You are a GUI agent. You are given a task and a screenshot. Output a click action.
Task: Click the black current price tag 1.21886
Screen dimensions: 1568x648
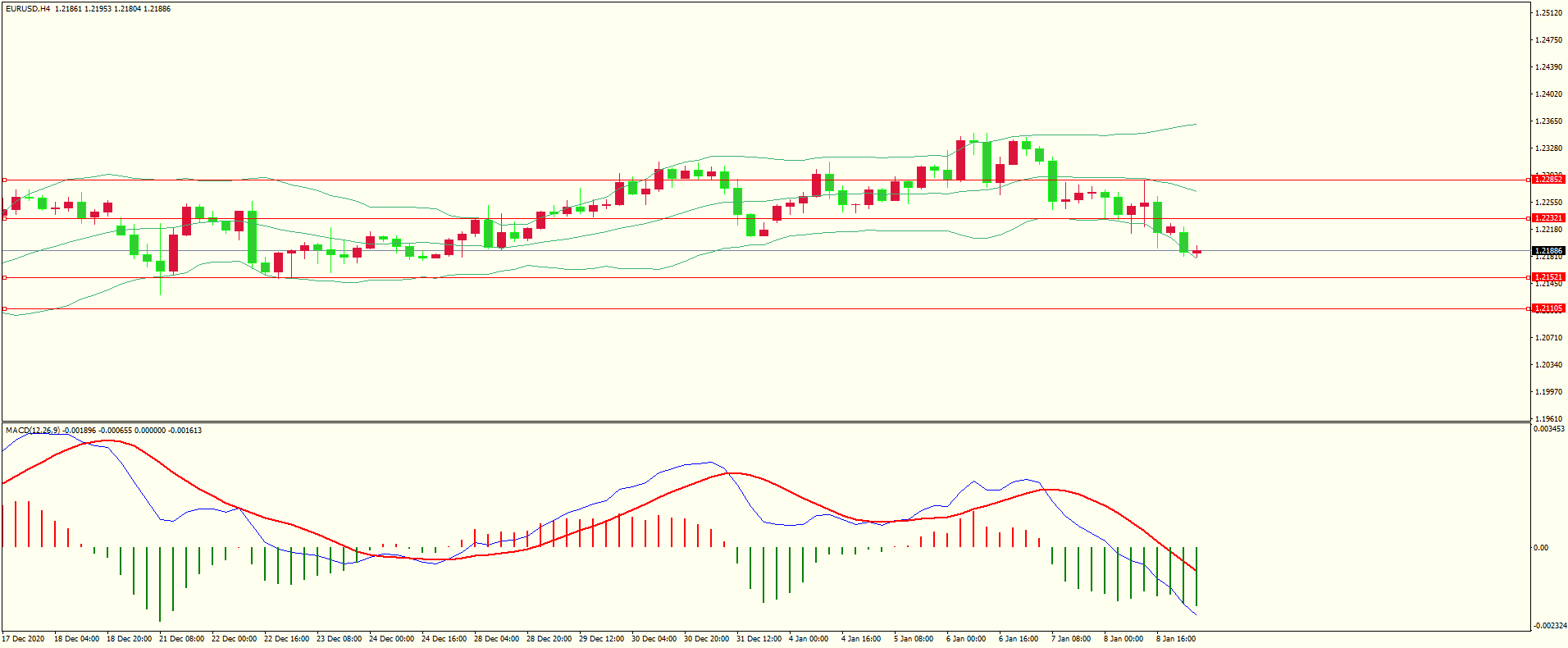click(x=1548, y=251)
